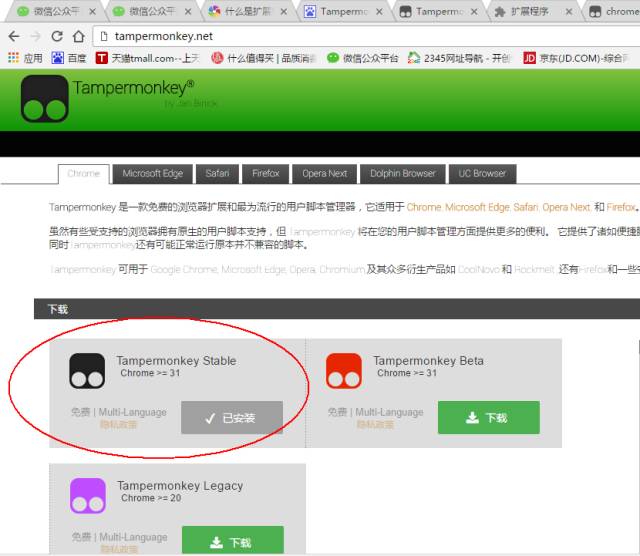Select the Chrome browser tab on page
Viewport: 640px width, 556px height.
point(84,174)
